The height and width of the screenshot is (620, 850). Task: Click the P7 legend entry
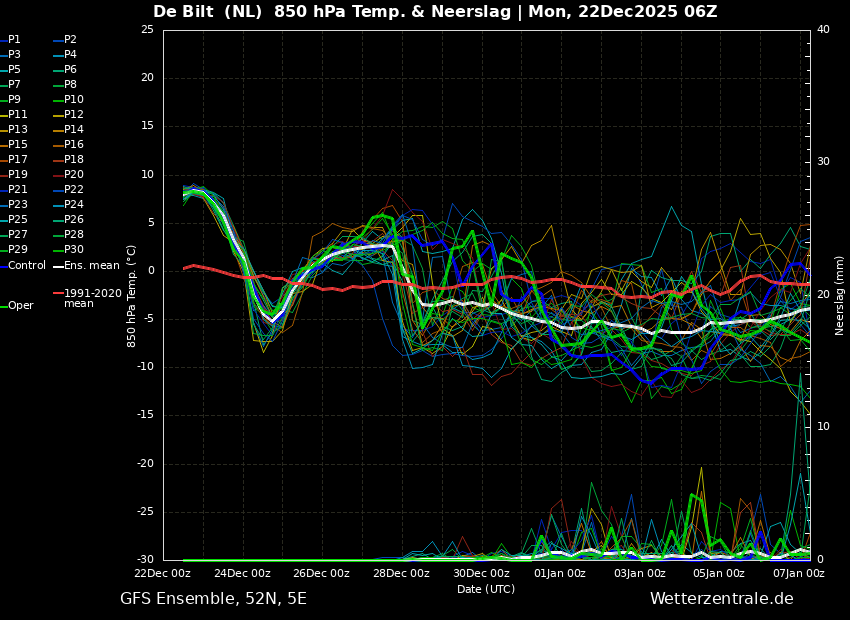click(11, 85)
